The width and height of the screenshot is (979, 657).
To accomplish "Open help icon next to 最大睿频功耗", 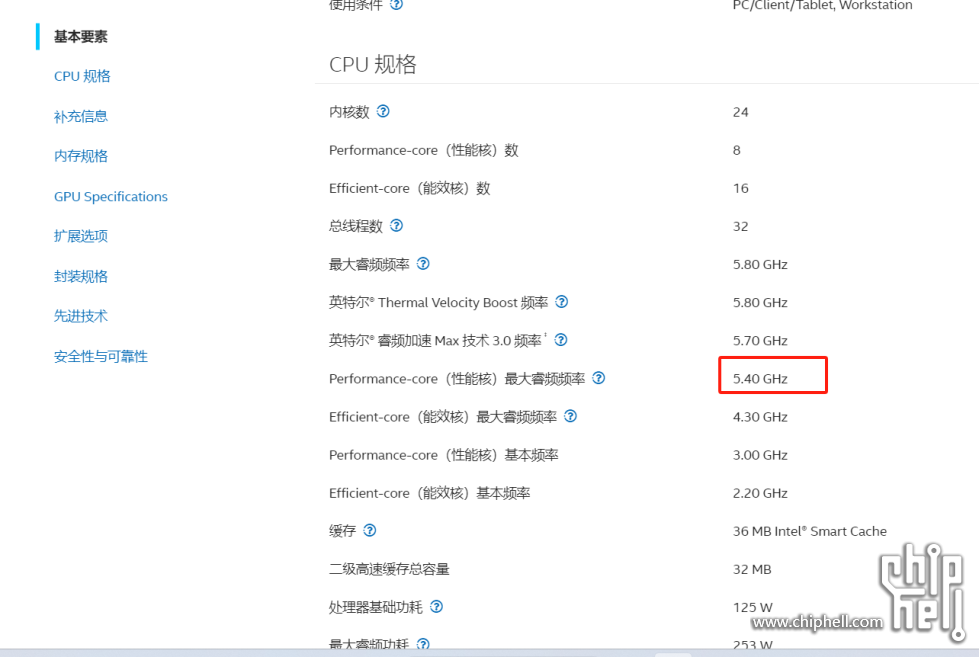I will coord(423,643).
